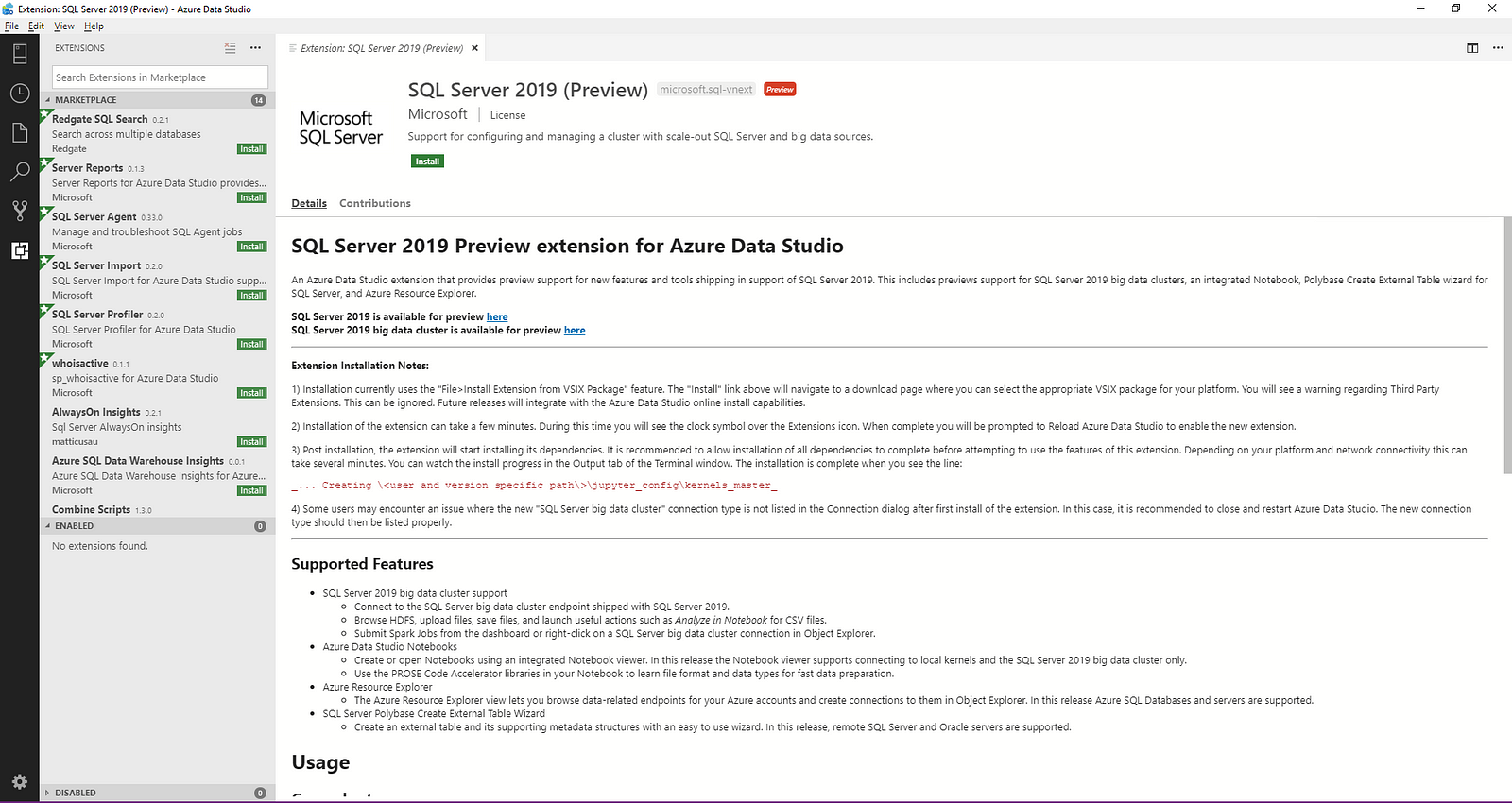This screenshot has height=803, width=1512.
Task: Install Server Reports extension
Action: 251,198
